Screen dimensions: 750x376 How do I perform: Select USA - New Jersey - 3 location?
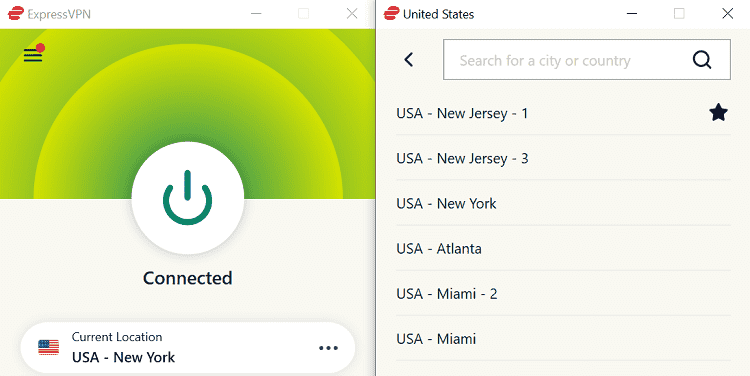coord(563,158)
